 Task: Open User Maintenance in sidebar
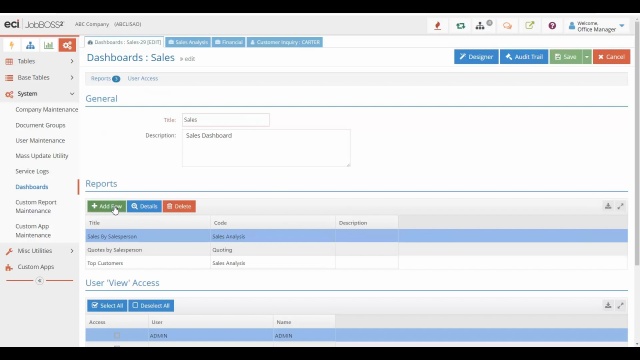(x=40, y=140)
